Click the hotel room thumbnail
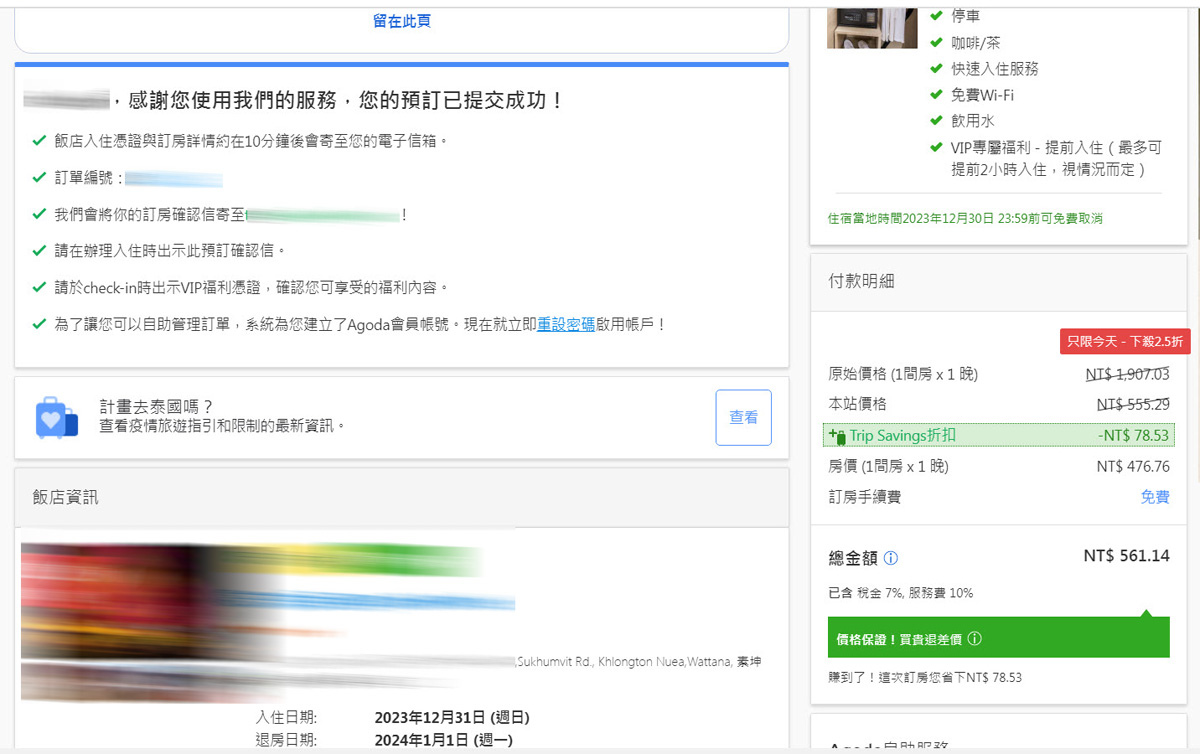1200x754 pixels. pyautogui.click(x=872, y=28)
